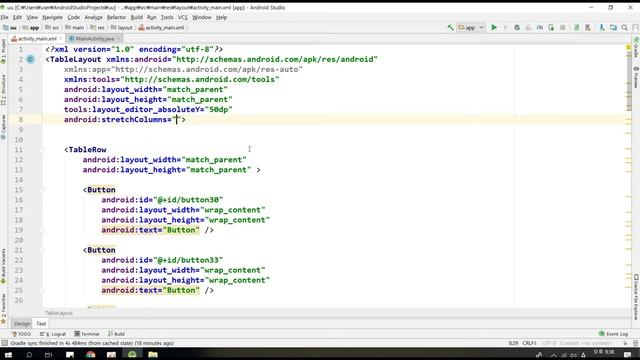Open the SDK Manager icon

[602, 28]
